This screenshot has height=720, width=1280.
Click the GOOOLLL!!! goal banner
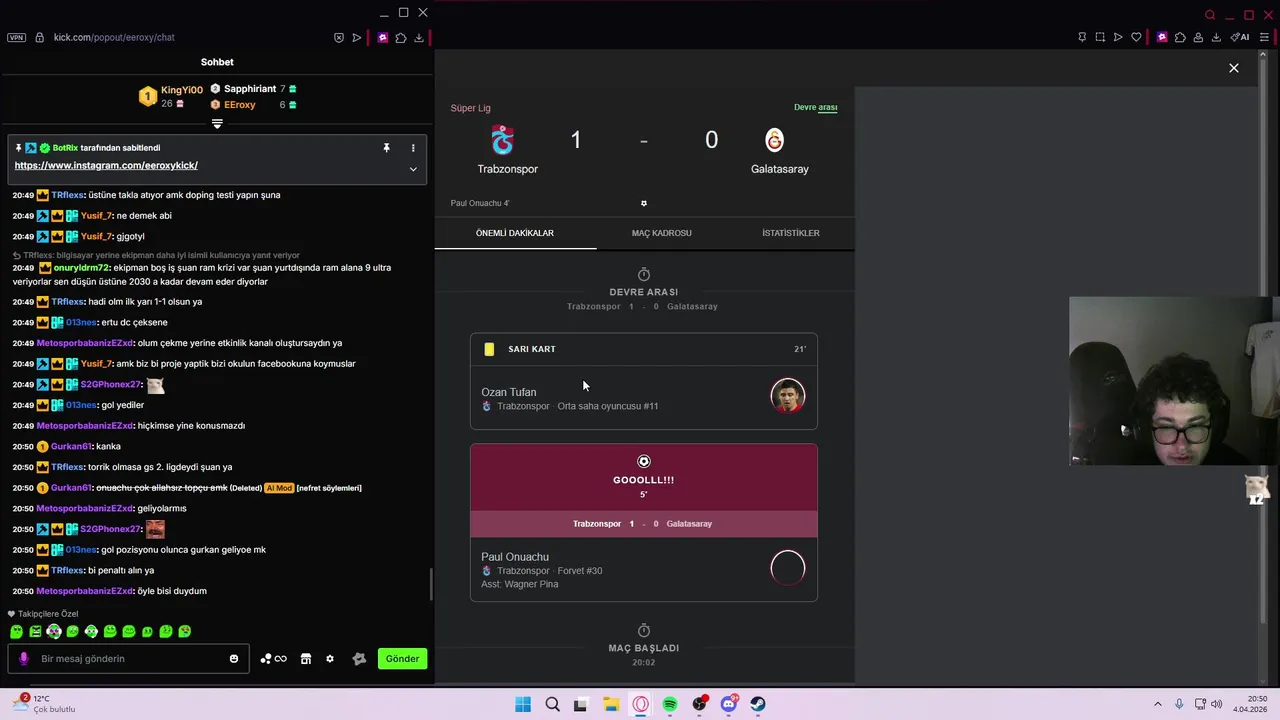644,478
